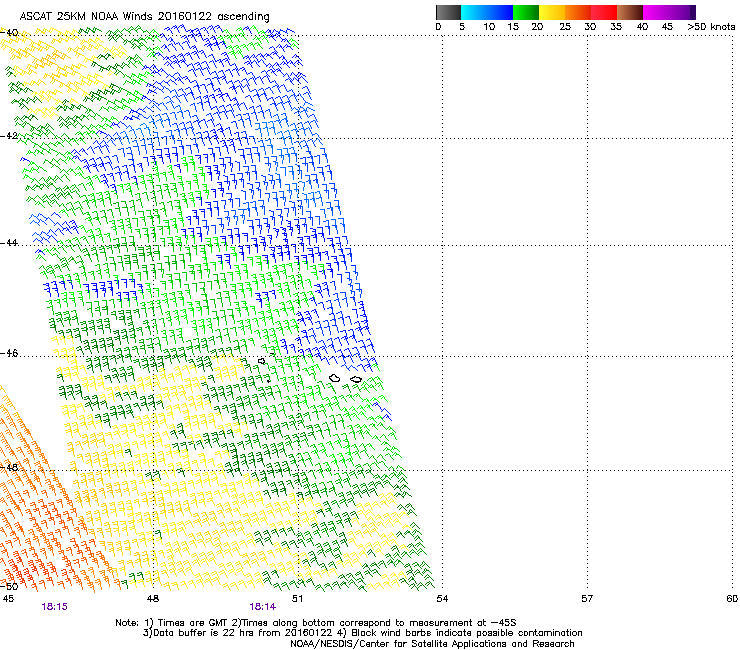Viewport: 740px width, 650px height.
Task: Click the purple pass time '18:15'
Action: point(54,607)
